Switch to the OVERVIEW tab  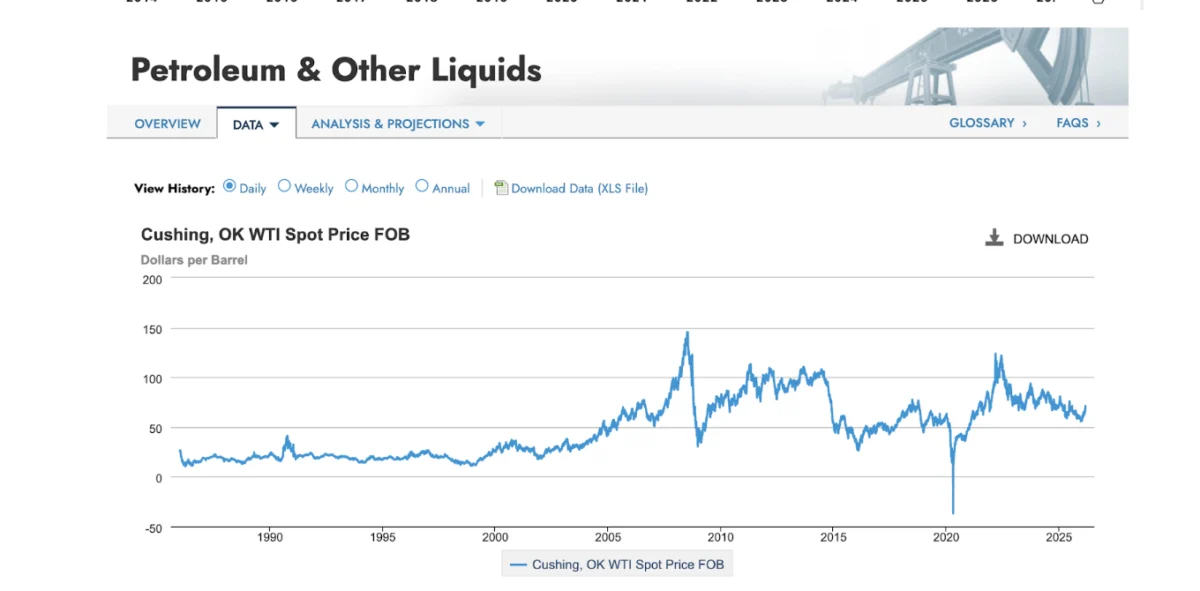click(167, 123)
